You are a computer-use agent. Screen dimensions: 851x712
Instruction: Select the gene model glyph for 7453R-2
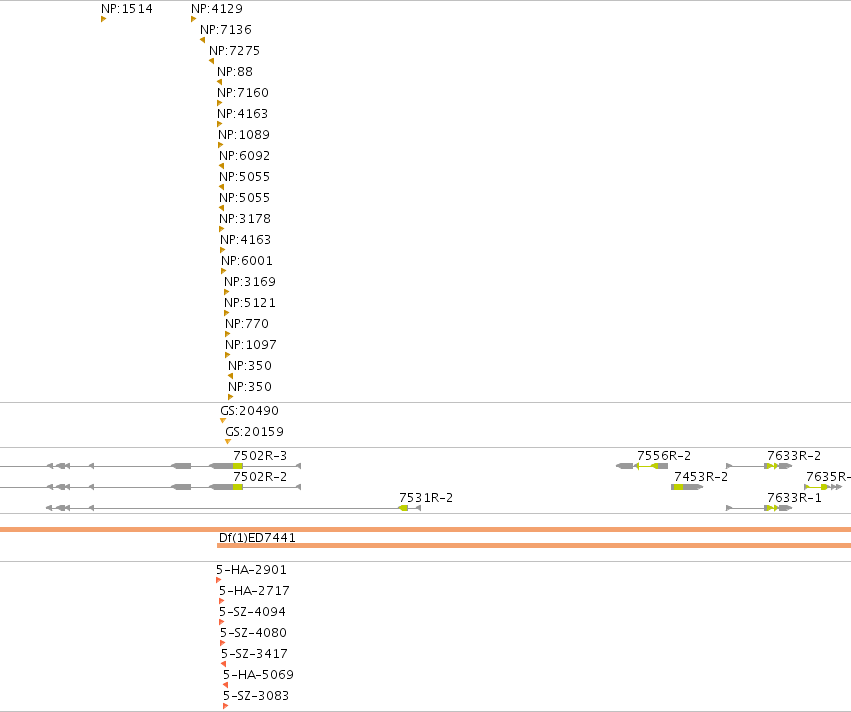(687, 487)
